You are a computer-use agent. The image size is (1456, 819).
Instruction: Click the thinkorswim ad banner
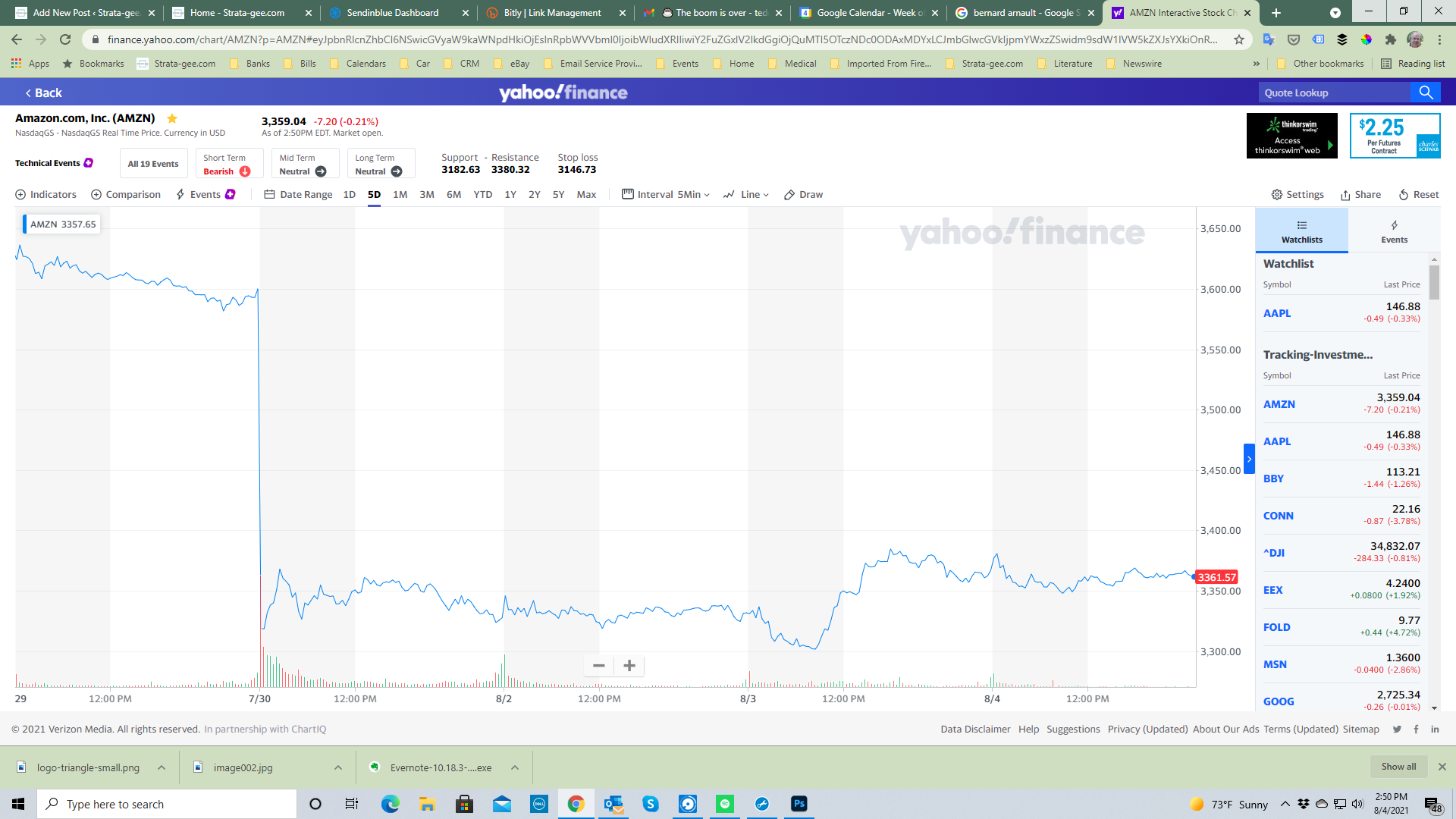pyautogui.click(x=1292, y=136)
